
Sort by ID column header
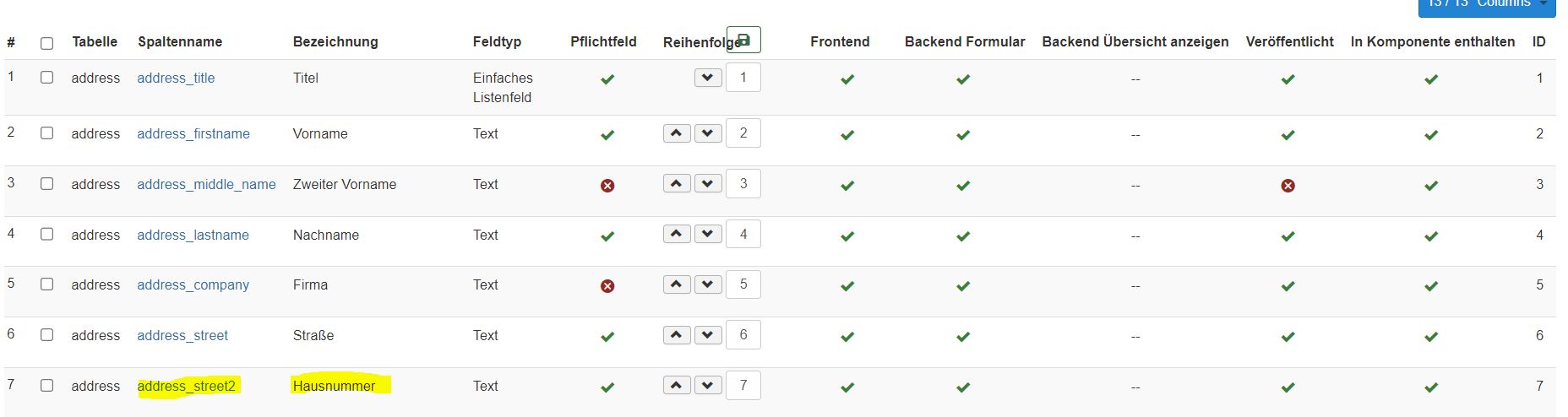[x=1538, y=41]
